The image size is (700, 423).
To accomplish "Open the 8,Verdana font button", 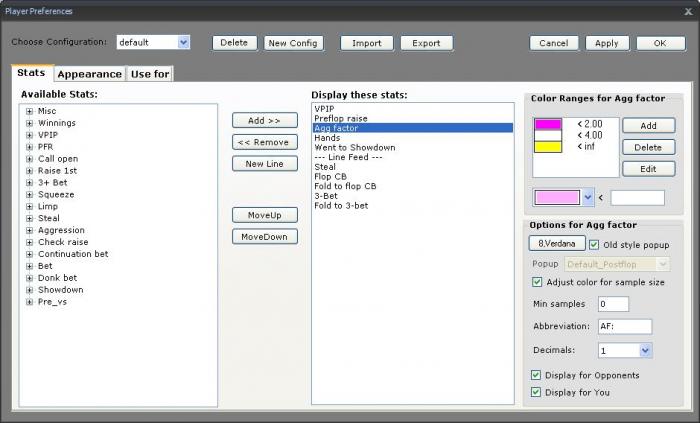I will pos(557,244).
